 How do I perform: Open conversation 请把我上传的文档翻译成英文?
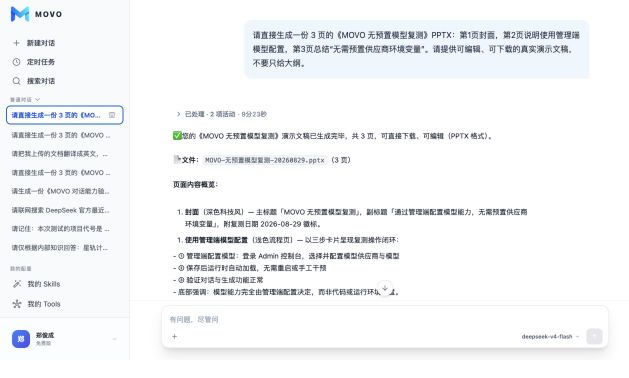60,154
